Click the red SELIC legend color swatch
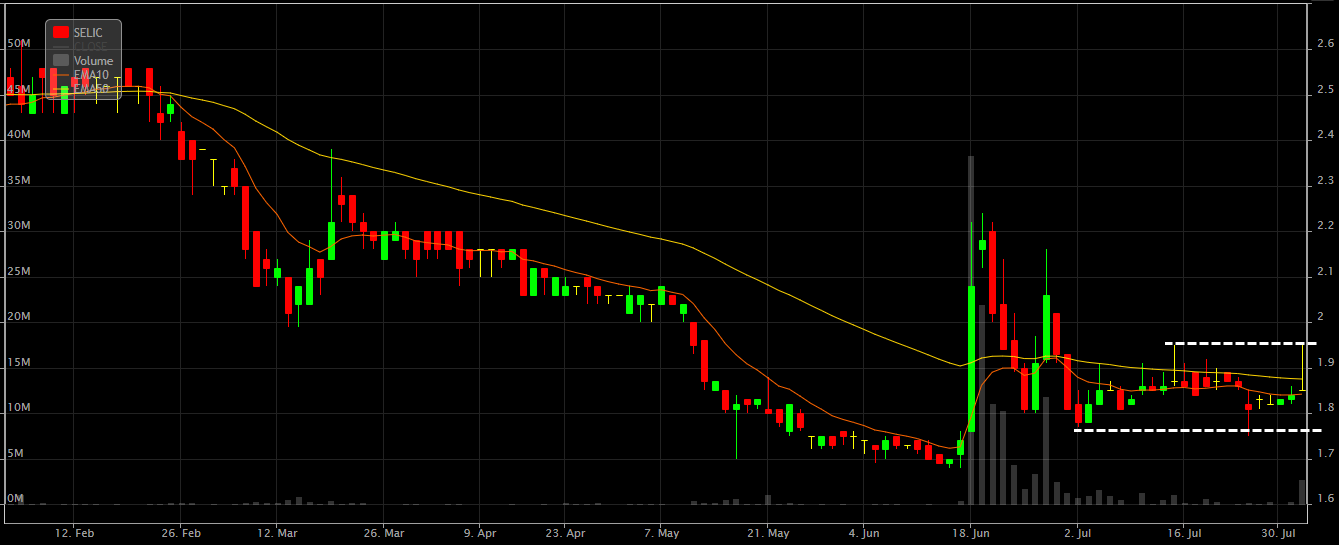The image size is (1339, 545). tap(61, 33)
